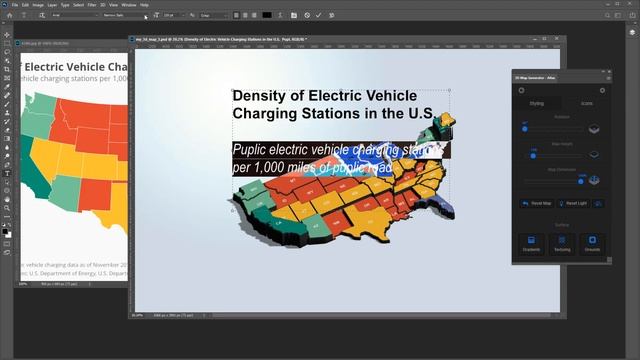Click the flat map icon beside Map Height slider
Image resolution: width=640 pixels, height=360 pixels.
594,155
